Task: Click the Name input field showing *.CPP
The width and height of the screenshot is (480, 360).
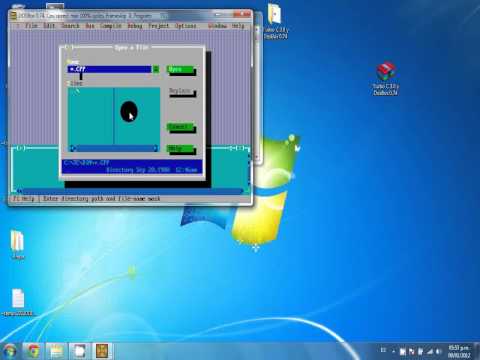Action: 109,69
